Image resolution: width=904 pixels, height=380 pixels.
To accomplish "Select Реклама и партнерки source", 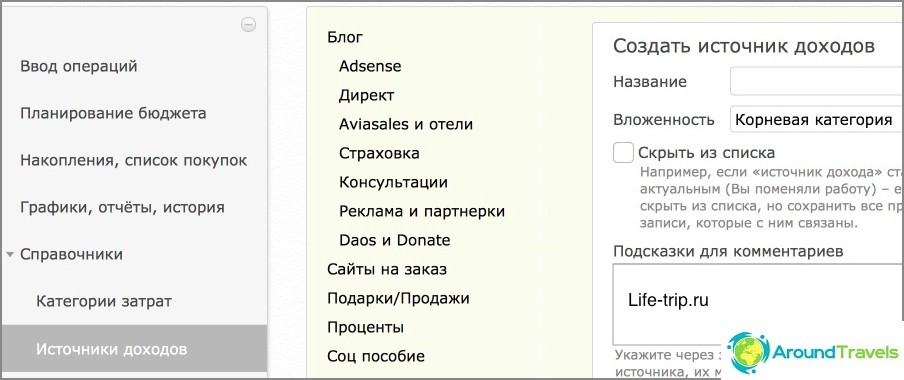I will coord(421,212).
